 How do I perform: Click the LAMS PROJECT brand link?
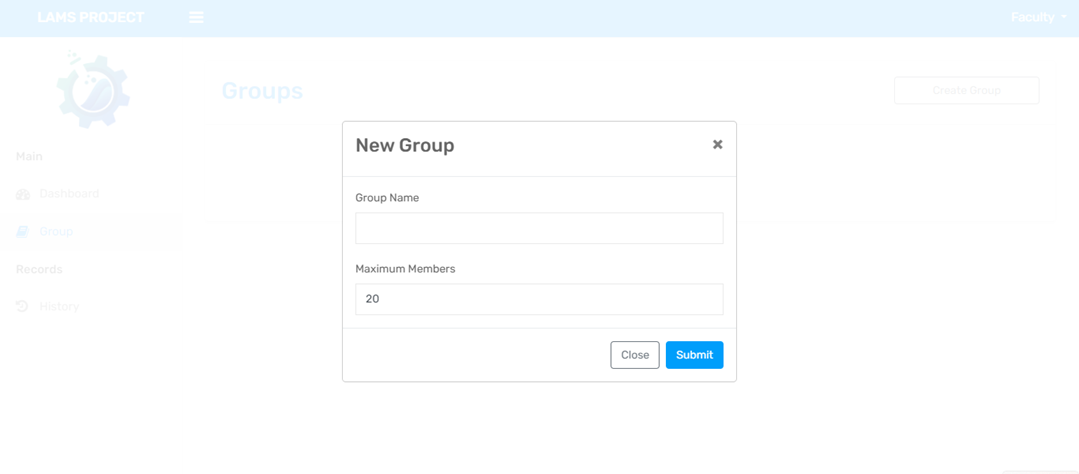(91, 17)
